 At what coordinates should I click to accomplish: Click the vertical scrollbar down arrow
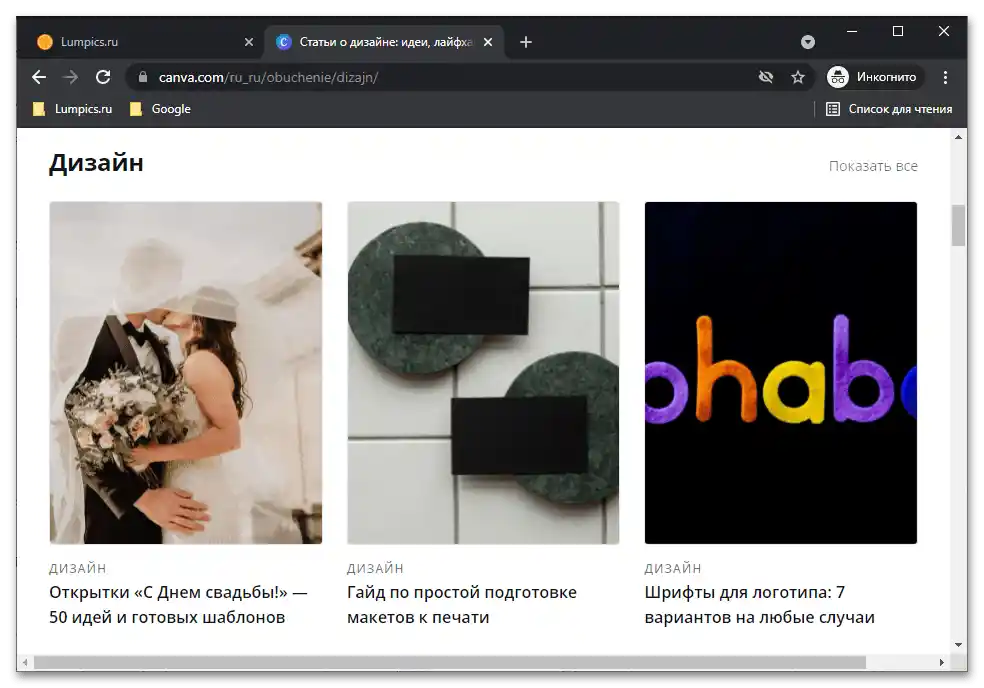[x=958, y=645]
